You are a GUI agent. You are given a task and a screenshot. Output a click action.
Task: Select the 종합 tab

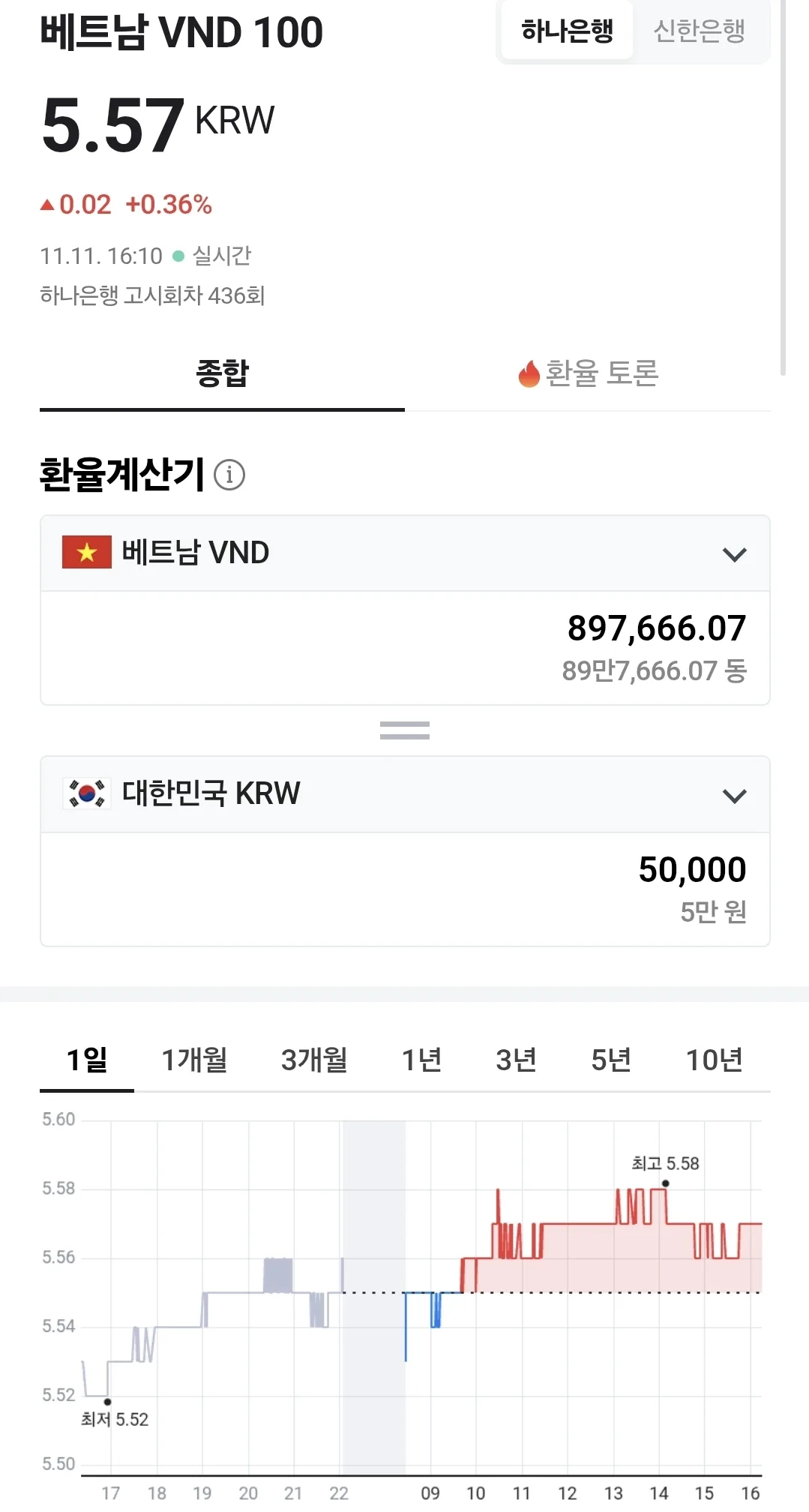click(222, 373)
